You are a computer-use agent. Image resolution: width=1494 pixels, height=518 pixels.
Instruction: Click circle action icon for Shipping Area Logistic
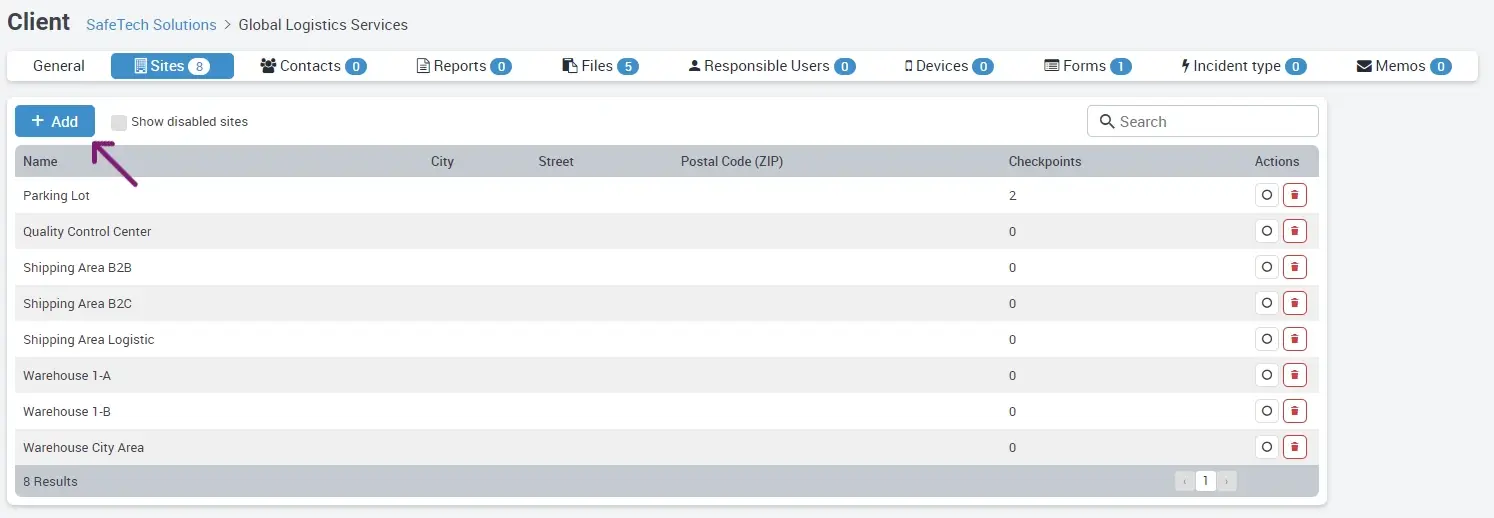click(1267, 339)
